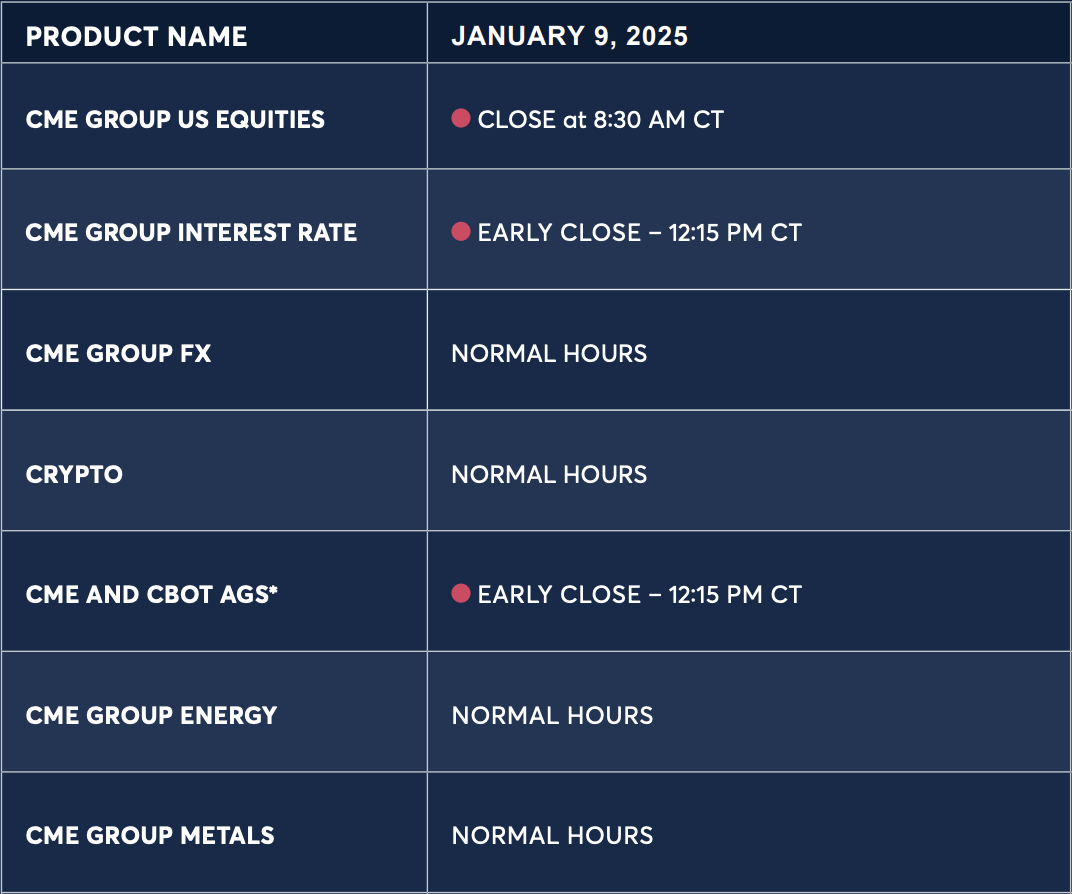Viewport: 1072px width, 894px height.
Task: Click the Ags row EARLY CLOSE 12:15 PM text
Action: pos(639,594)
